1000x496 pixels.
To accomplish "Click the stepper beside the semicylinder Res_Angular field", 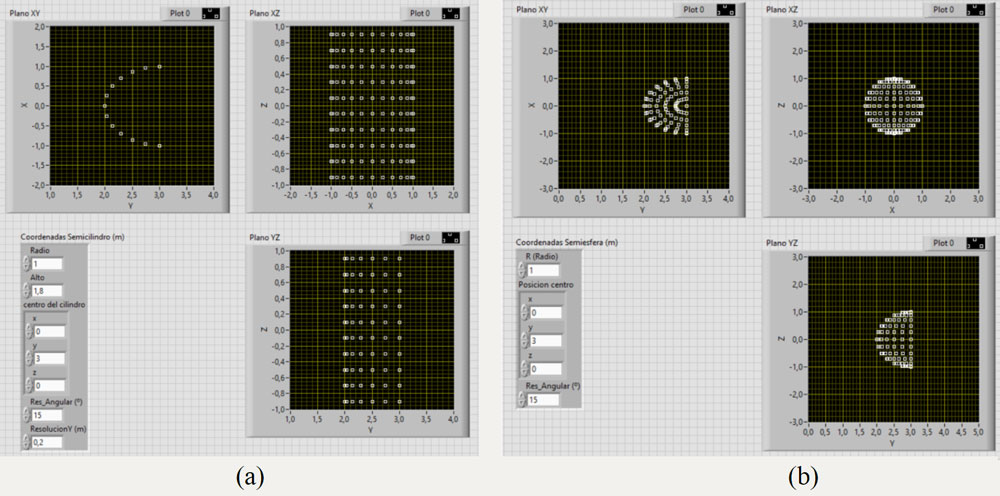I will point(24,417).
